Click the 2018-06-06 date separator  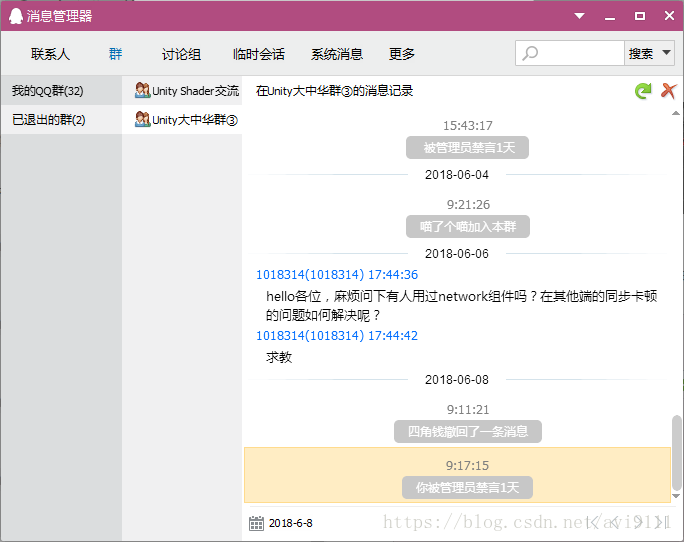pyautogui.click(x=457, y=254)
